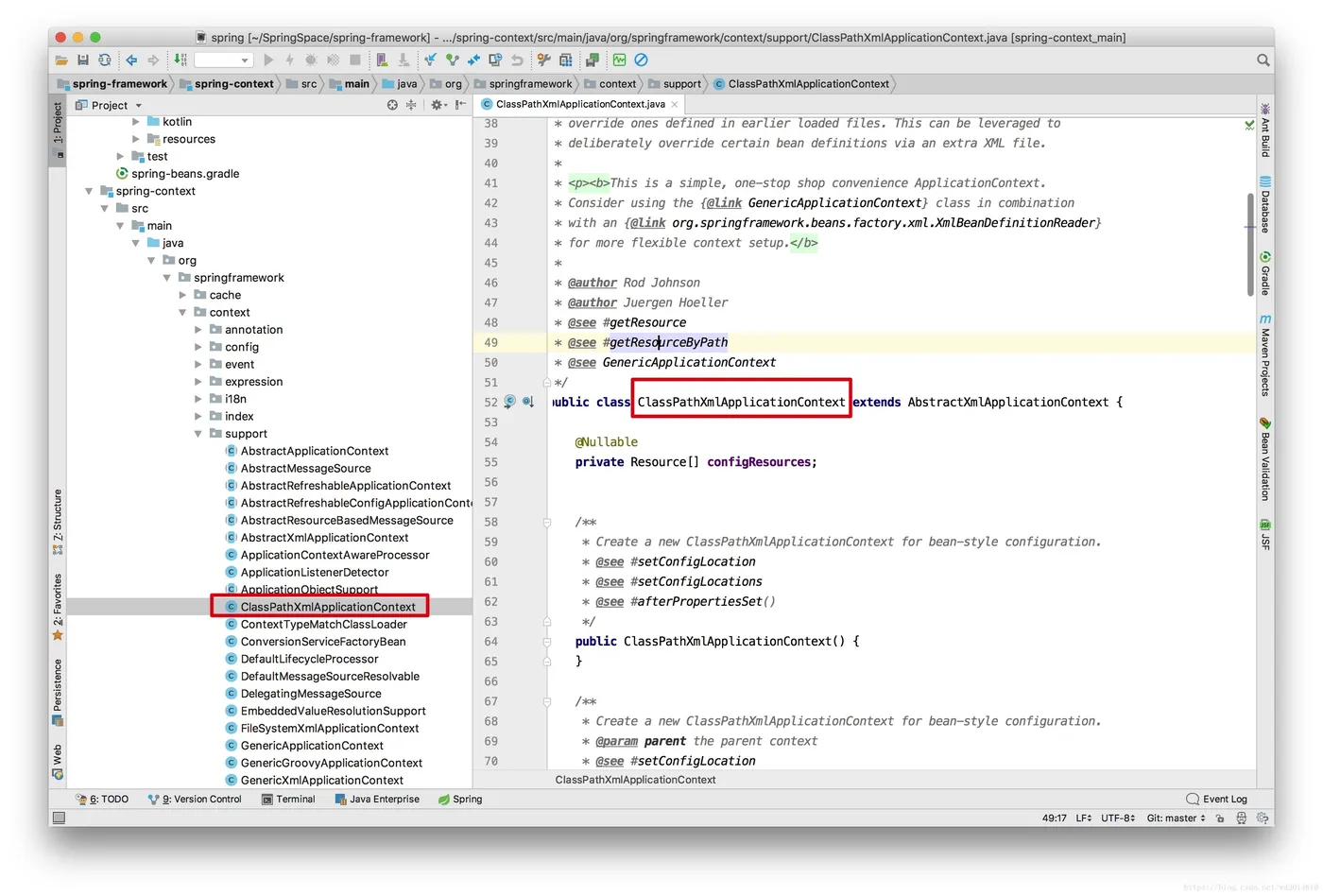Click the blue circle-slash toolbar icon
The width and height of the screenshot is (1323, 896).
click(641, 60)
